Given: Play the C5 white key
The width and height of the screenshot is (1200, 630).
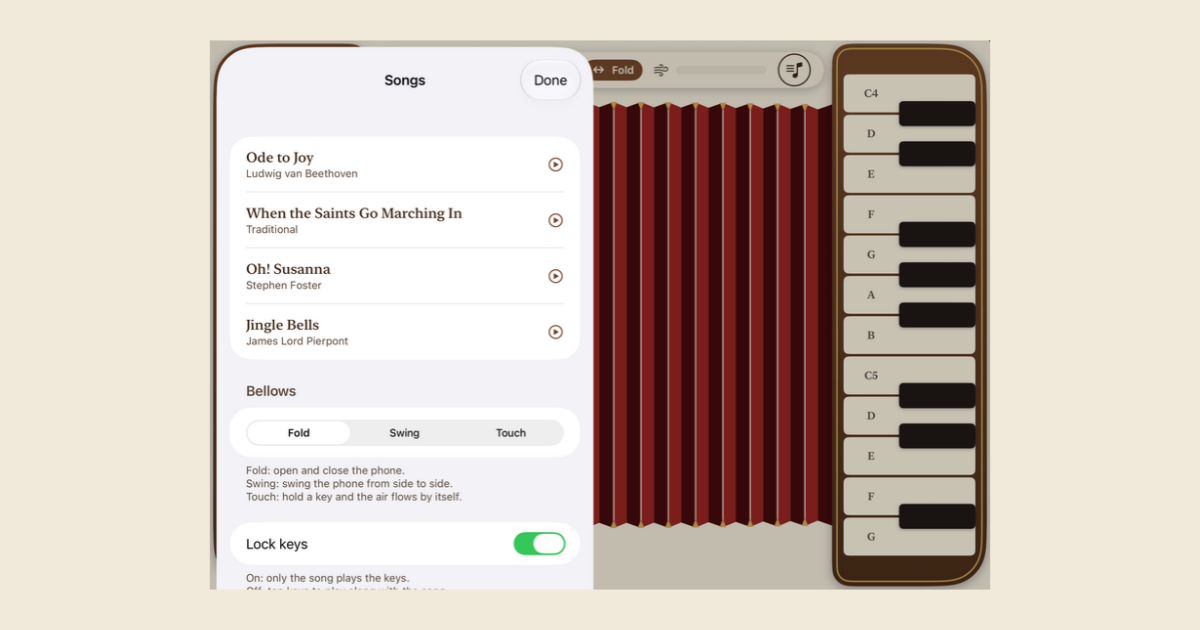Looking at the screenshot, I should (870, 375).
